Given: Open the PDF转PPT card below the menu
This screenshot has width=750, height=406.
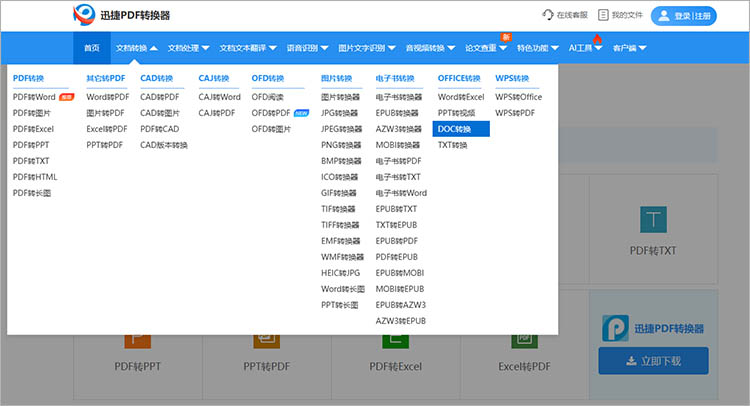Looking at the screenshot, I should tap(137, 366).
